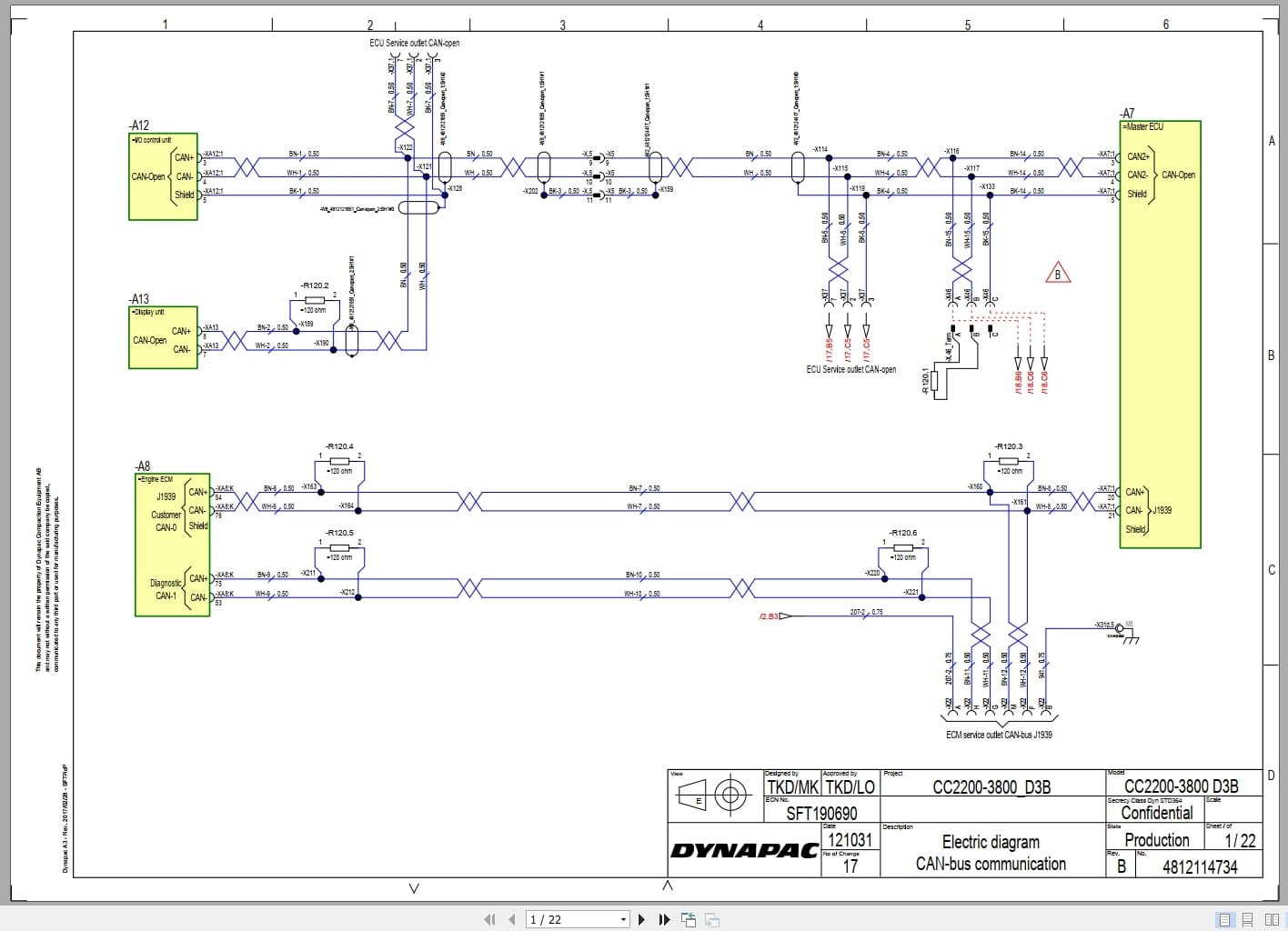
Task: Go to the previous page
Action: [x=512, y=919]
